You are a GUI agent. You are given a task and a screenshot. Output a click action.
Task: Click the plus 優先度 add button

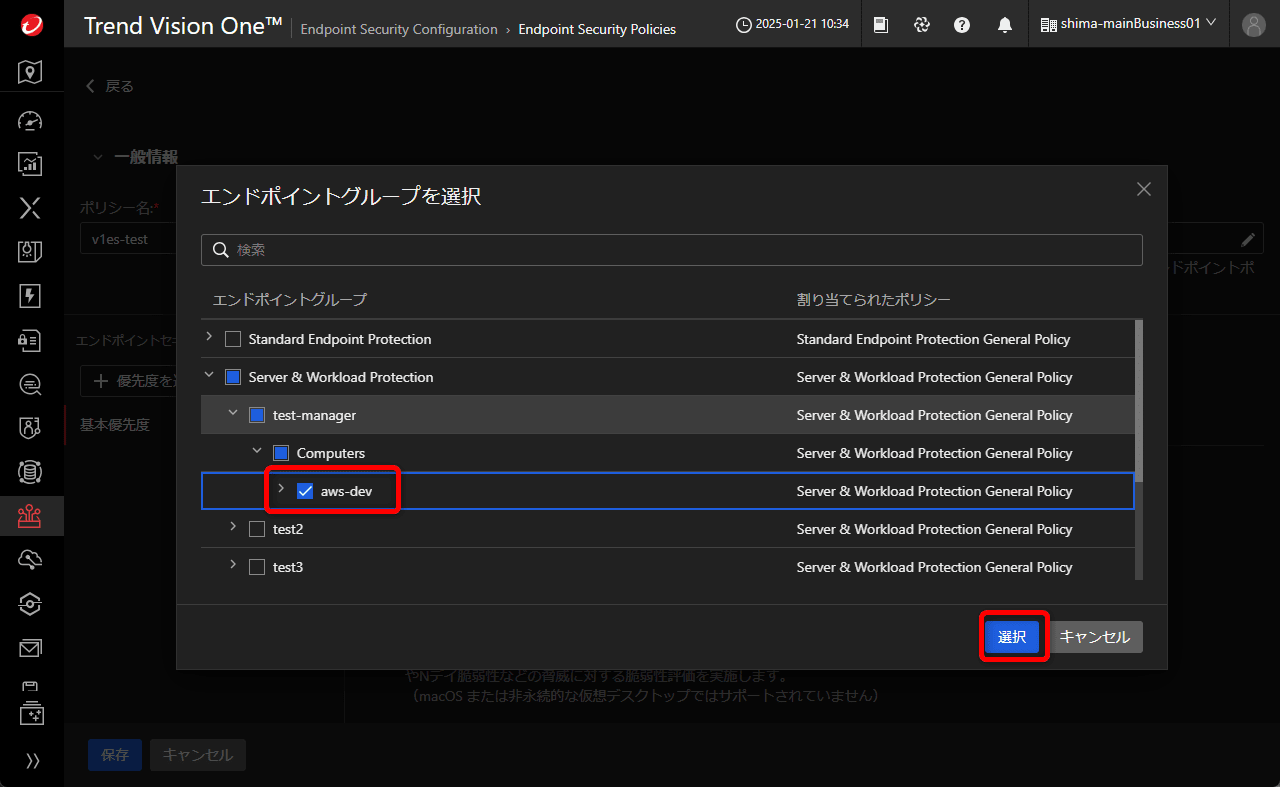click(129, 381)
